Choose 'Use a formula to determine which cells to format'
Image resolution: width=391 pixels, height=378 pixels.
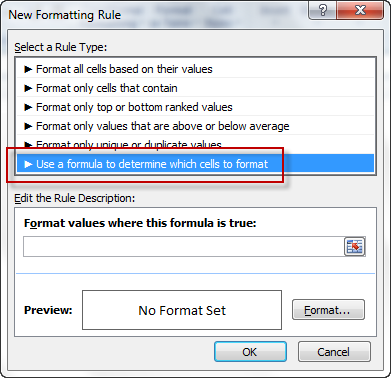pyautogui.click(x=195, y=164)
